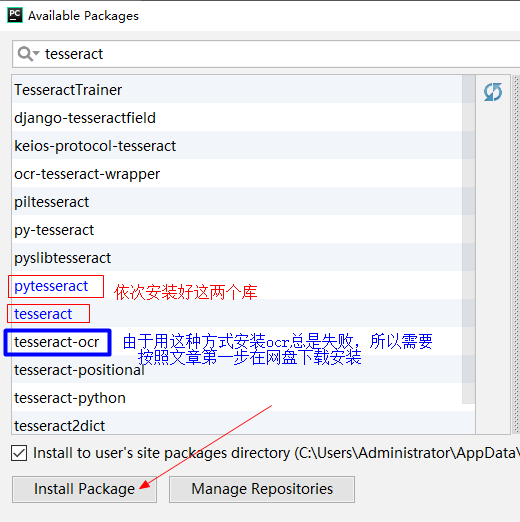
Task: Click the Install Package button
Action: click(84, 489)
